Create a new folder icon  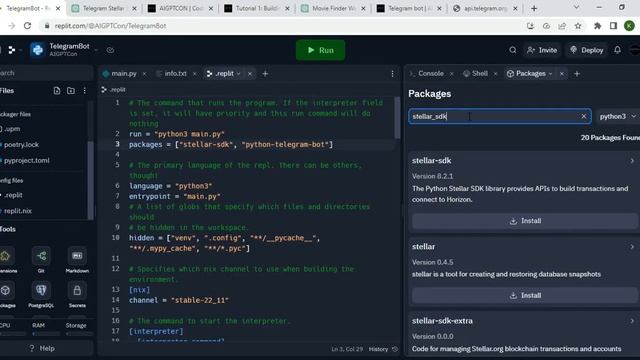(71, 91)
